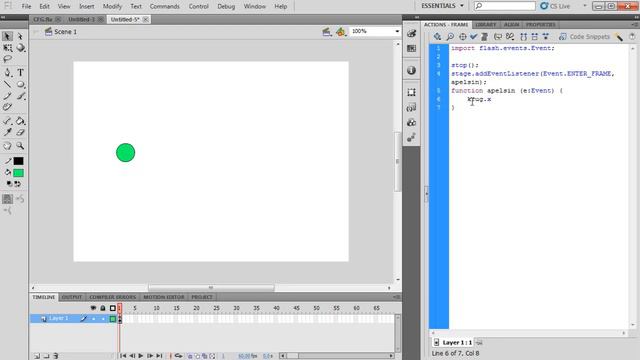640x360 pixels.
Task: Select the Paint Bucket tool
Action: [x=20, y=121]
